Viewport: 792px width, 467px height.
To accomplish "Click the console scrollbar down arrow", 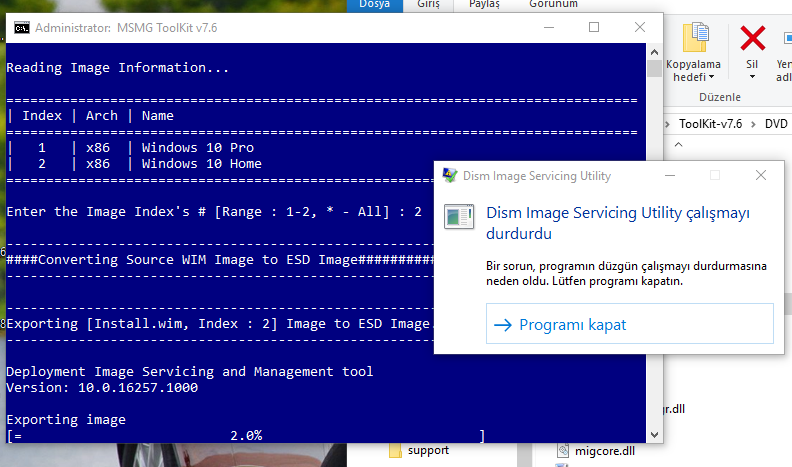I will [654, 435].
